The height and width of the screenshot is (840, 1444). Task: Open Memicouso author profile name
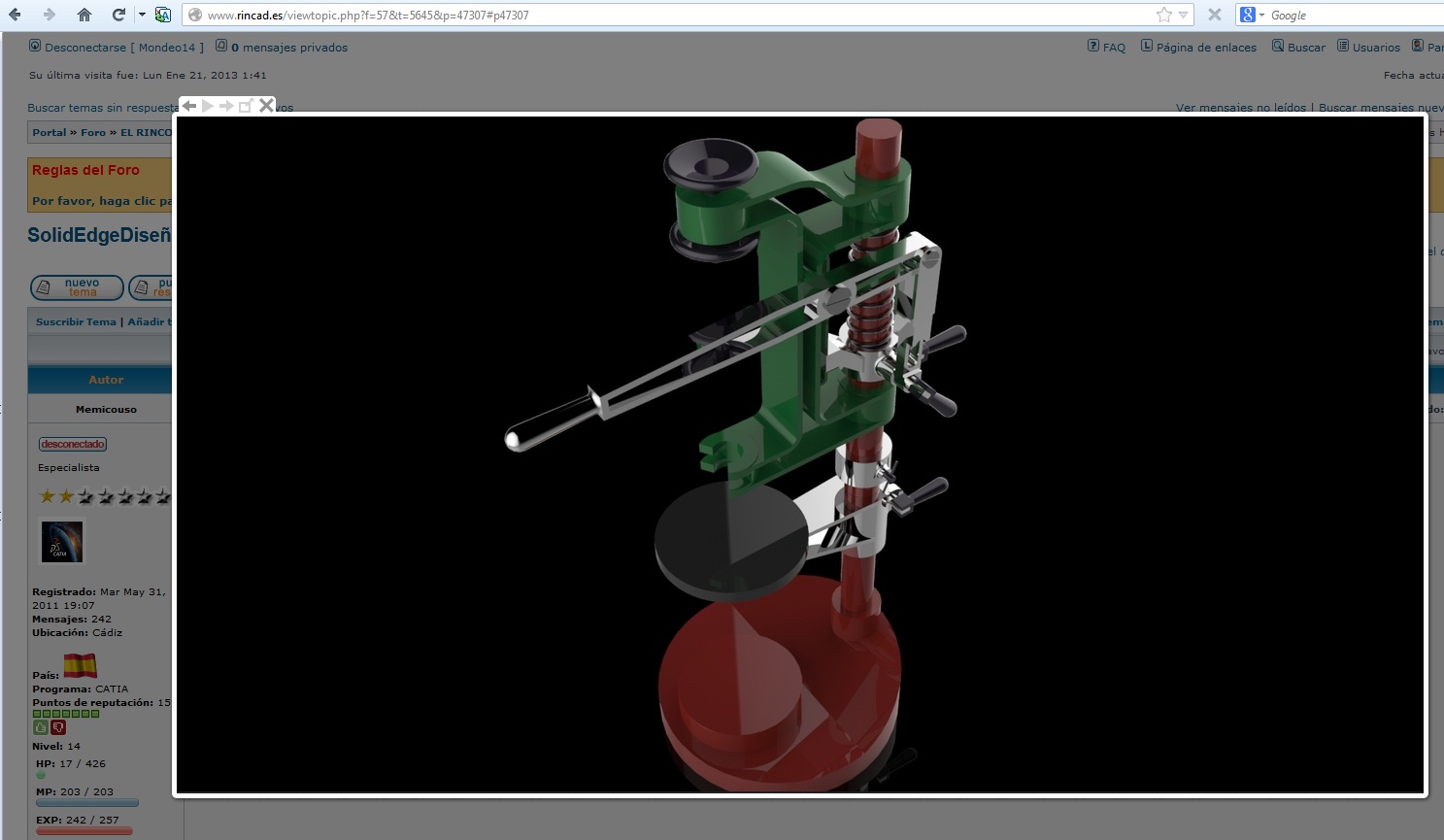coord(106,409)
